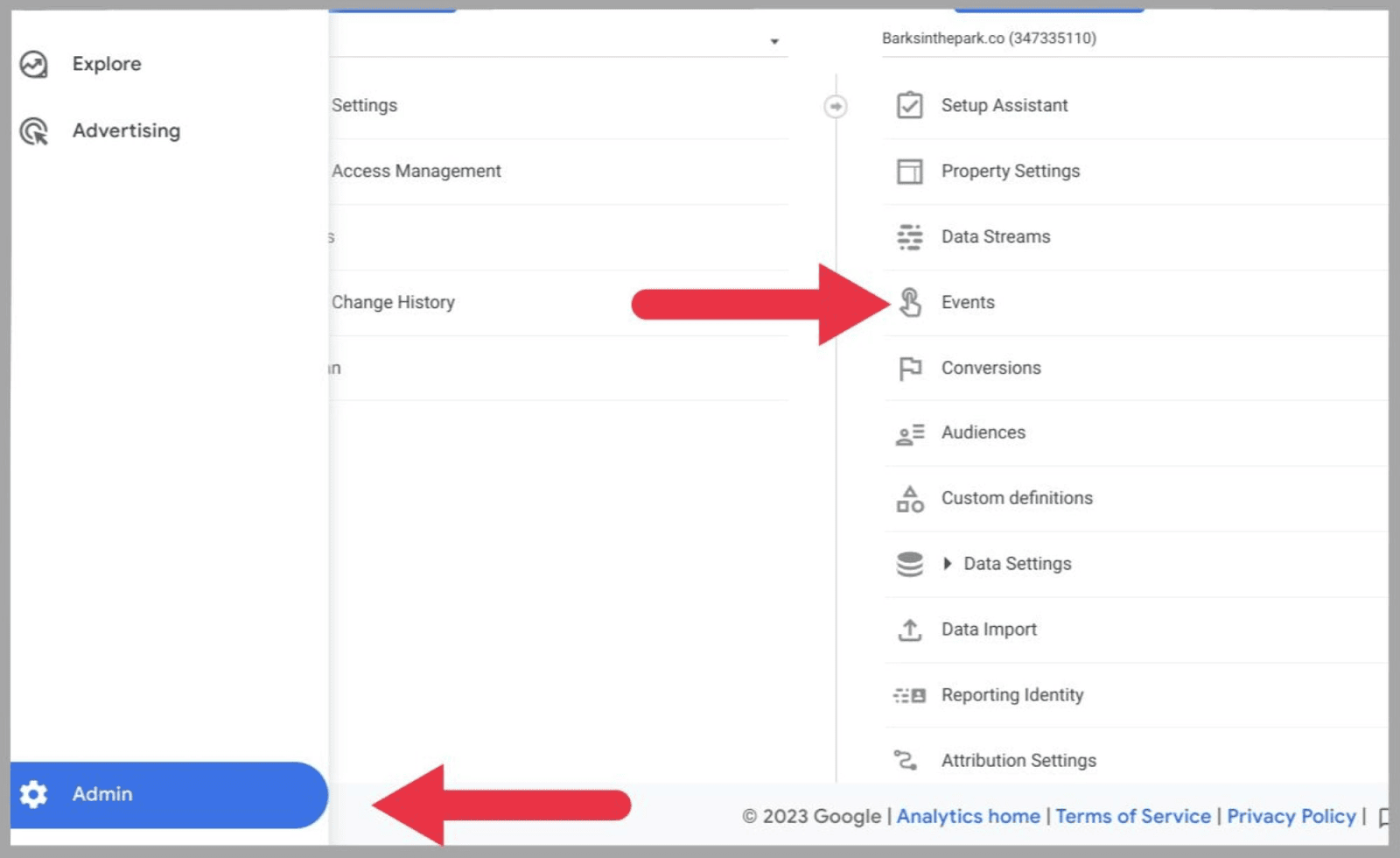
Task: Expand the Data Settings section
Action: [x=949, y=564]
